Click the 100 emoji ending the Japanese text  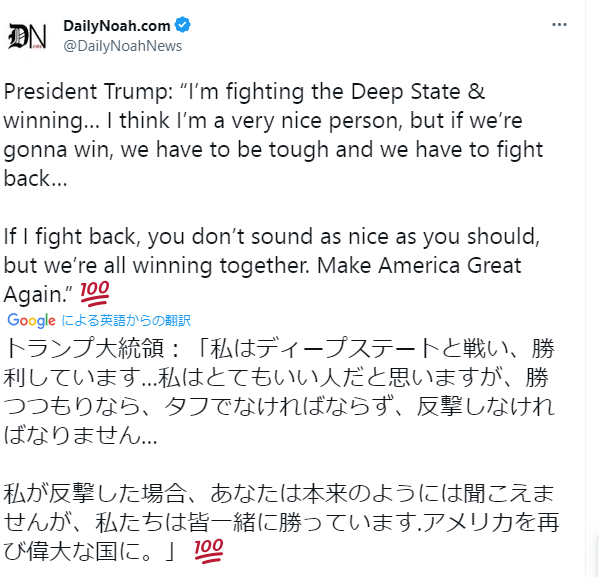pyautogui.click(x=209, y=551)
